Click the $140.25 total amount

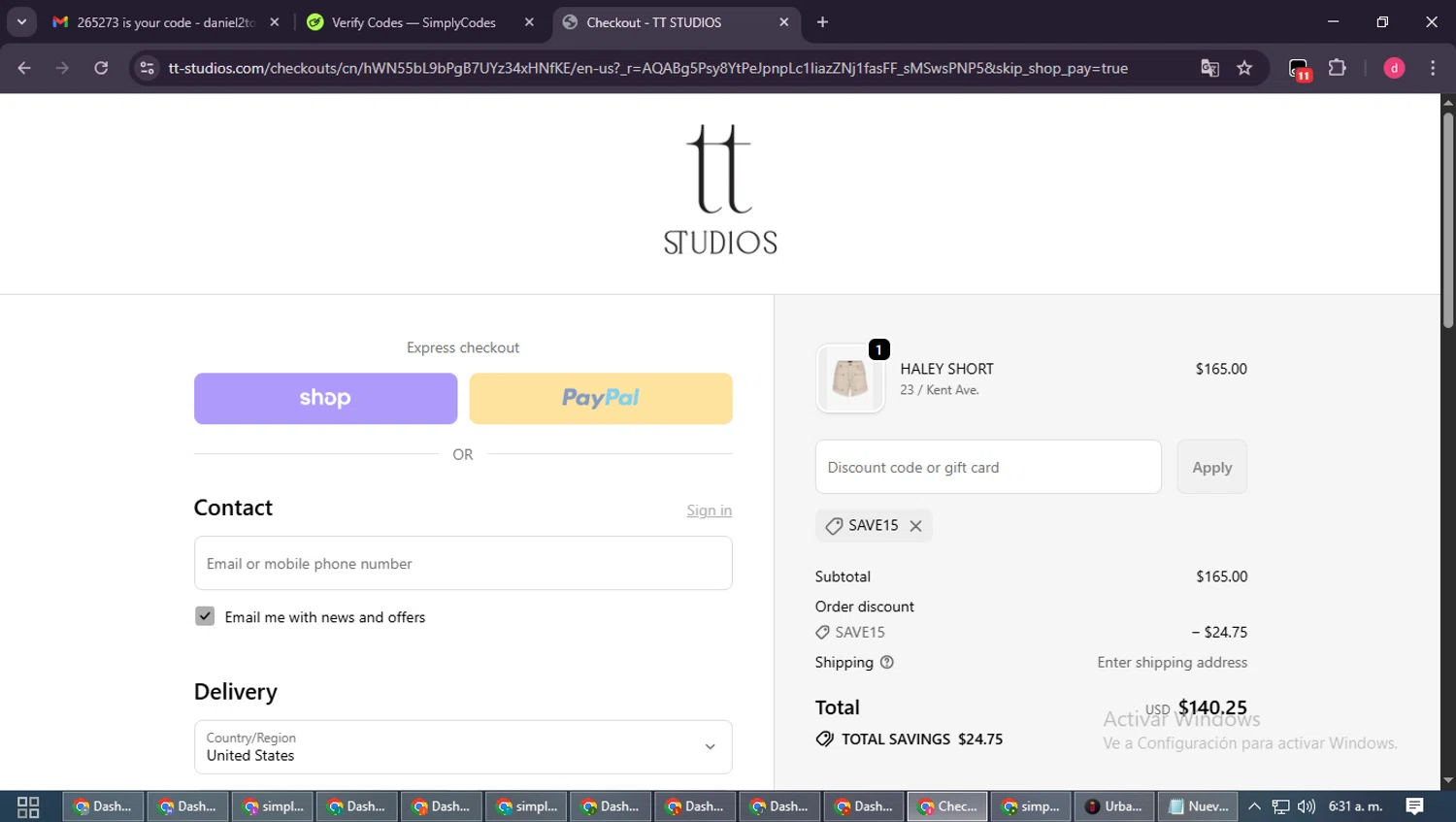point(1212,707)
